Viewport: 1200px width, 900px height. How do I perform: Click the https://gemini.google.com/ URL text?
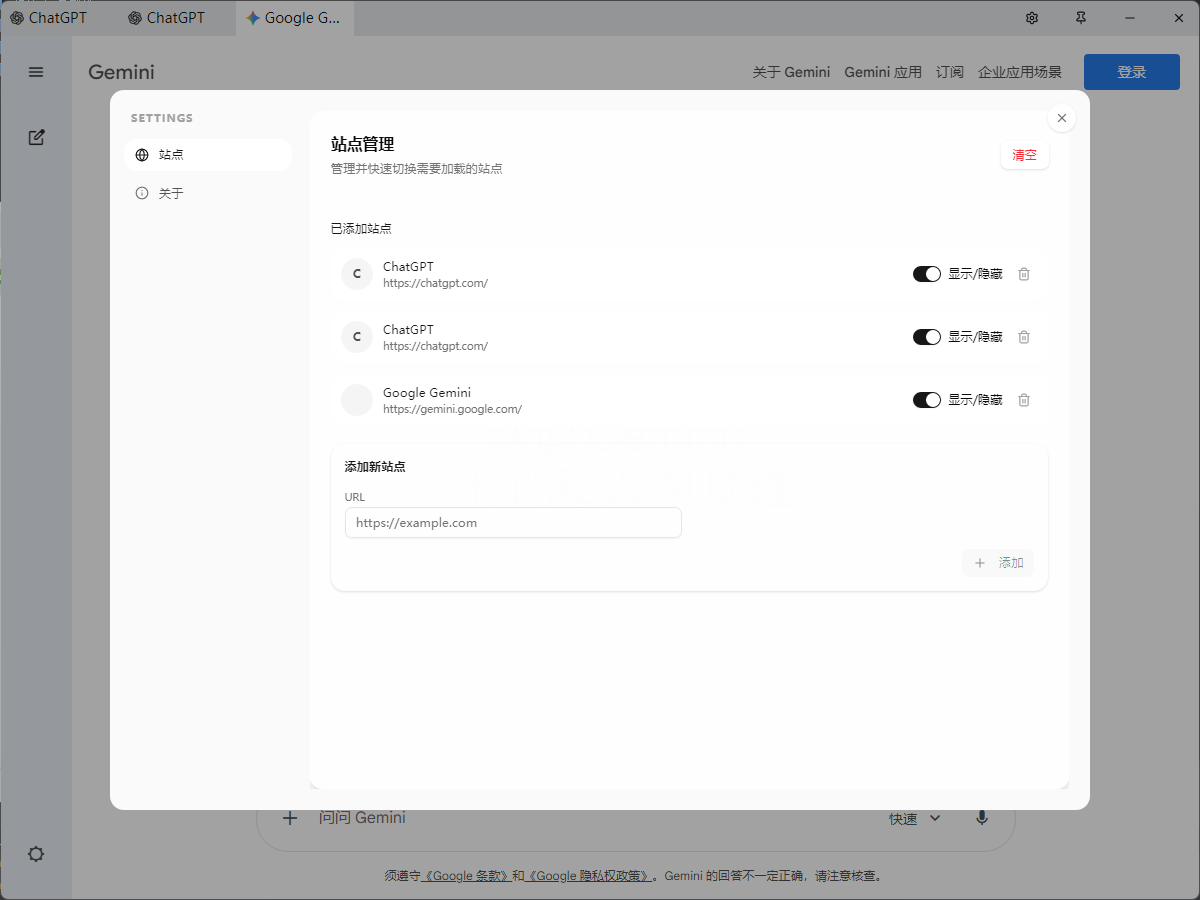452,409
